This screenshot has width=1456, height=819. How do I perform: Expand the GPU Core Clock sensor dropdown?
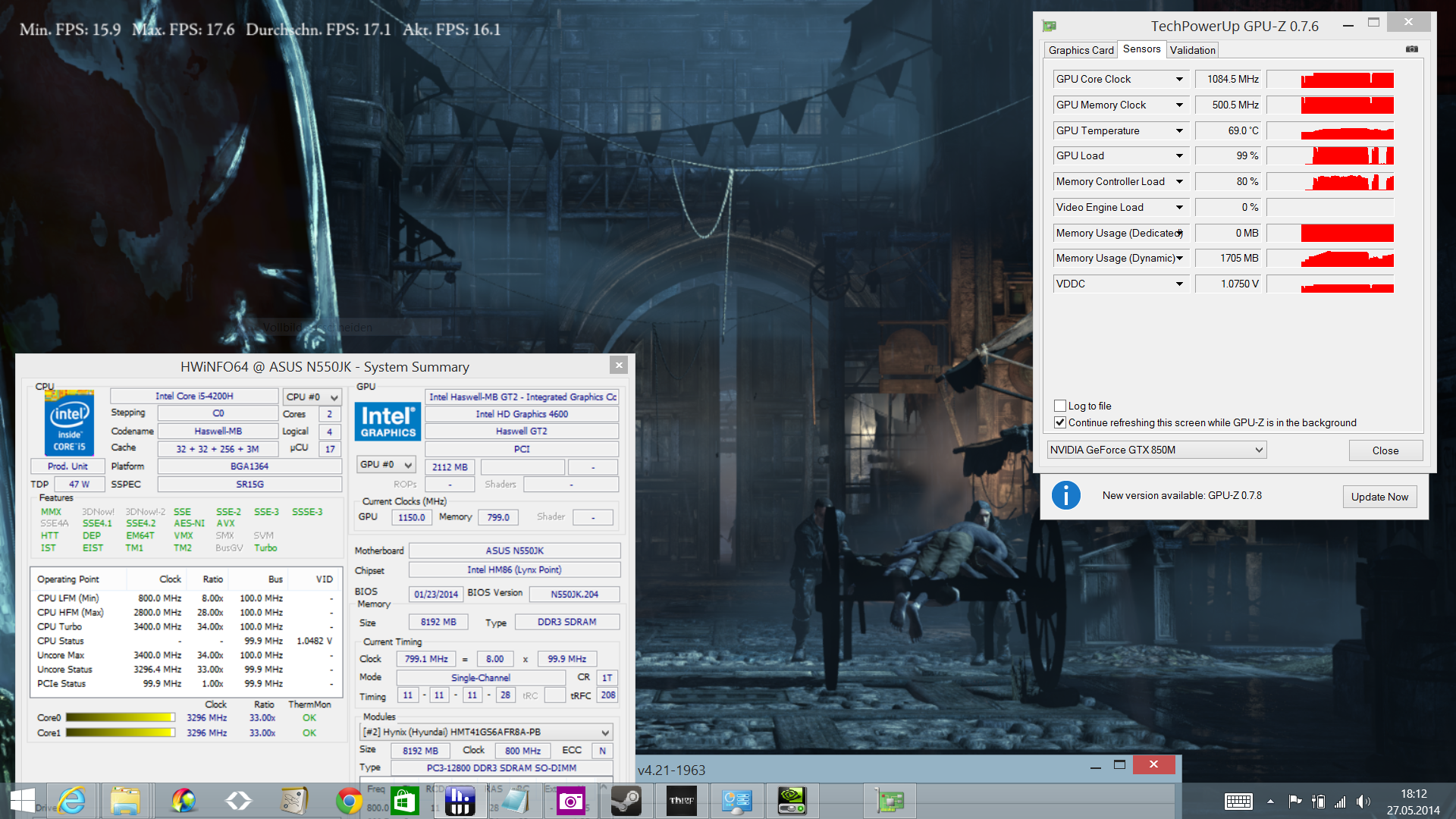[x=1179, y=79]
